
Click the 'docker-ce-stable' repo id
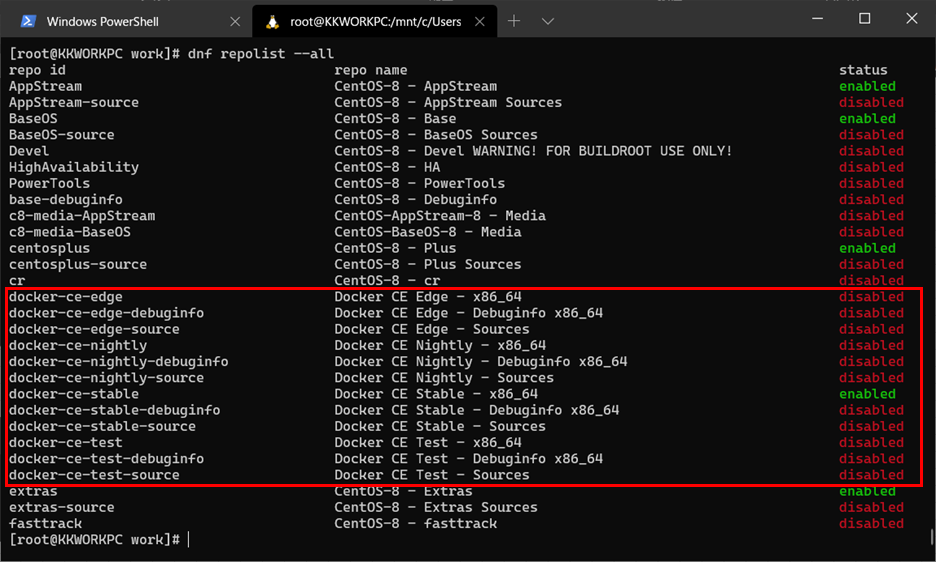pos(73,394)
